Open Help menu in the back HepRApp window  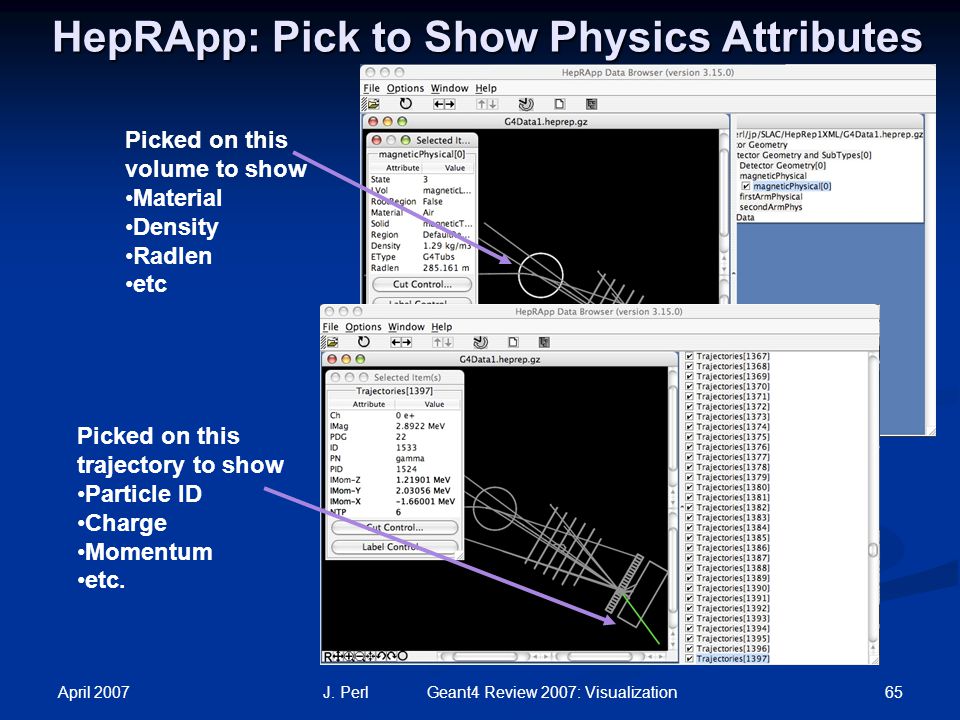pyautogui.click(x=486, y=88)
